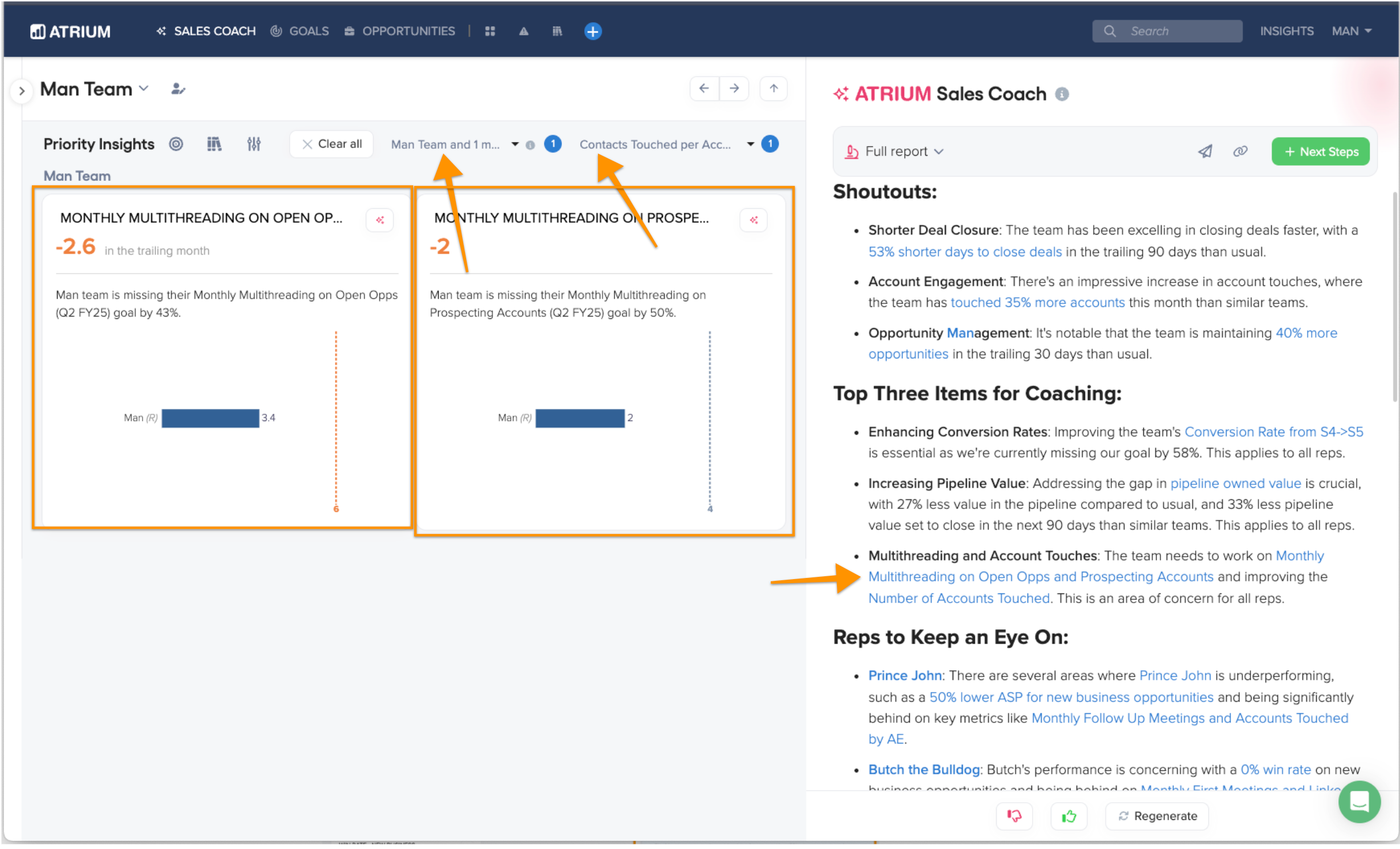
Task: Click the Man bar valued 3.4 in chart
Action: point(210,418)
